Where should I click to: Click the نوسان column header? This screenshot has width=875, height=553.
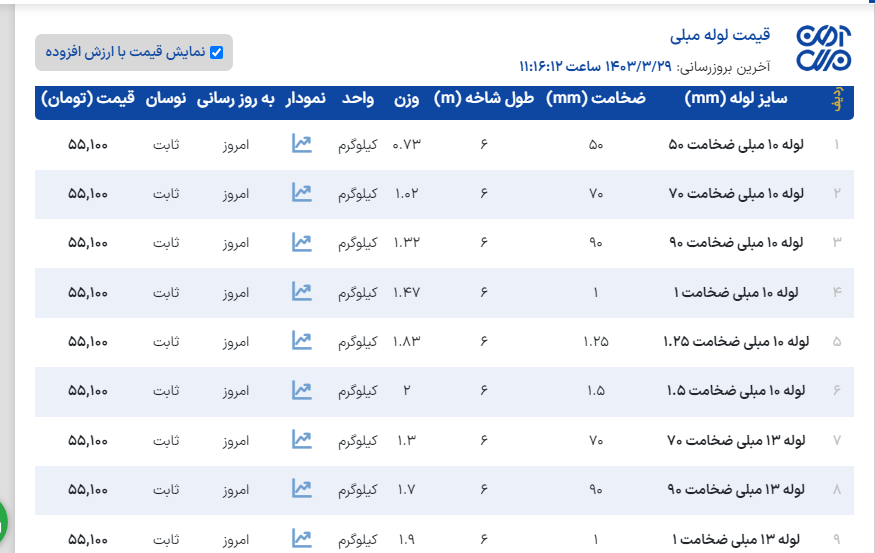[166, 99]
